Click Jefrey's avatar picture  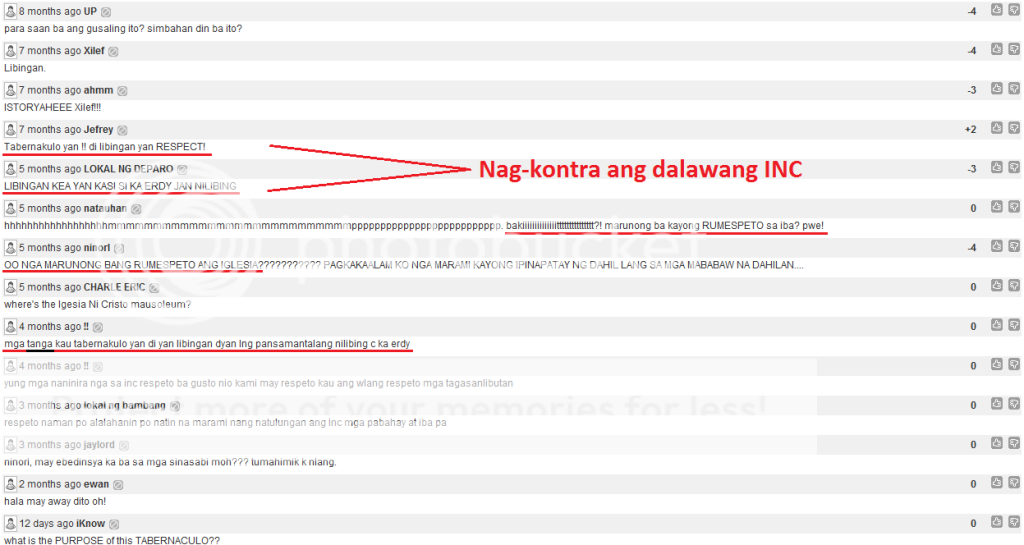click(10, 129)
